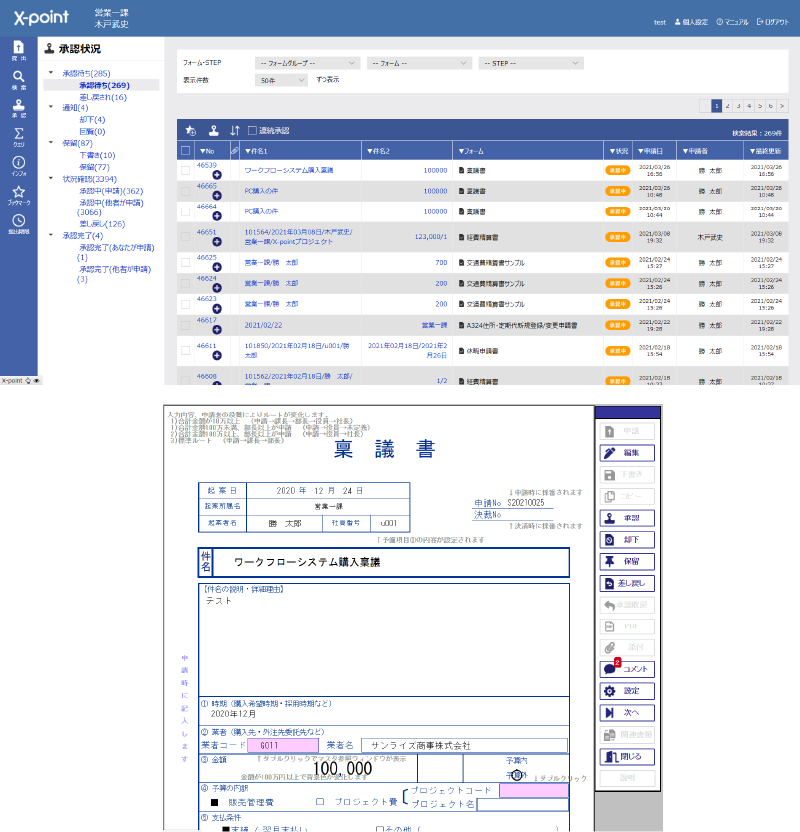Check the checkbox for row 46664

click(186, 212)
